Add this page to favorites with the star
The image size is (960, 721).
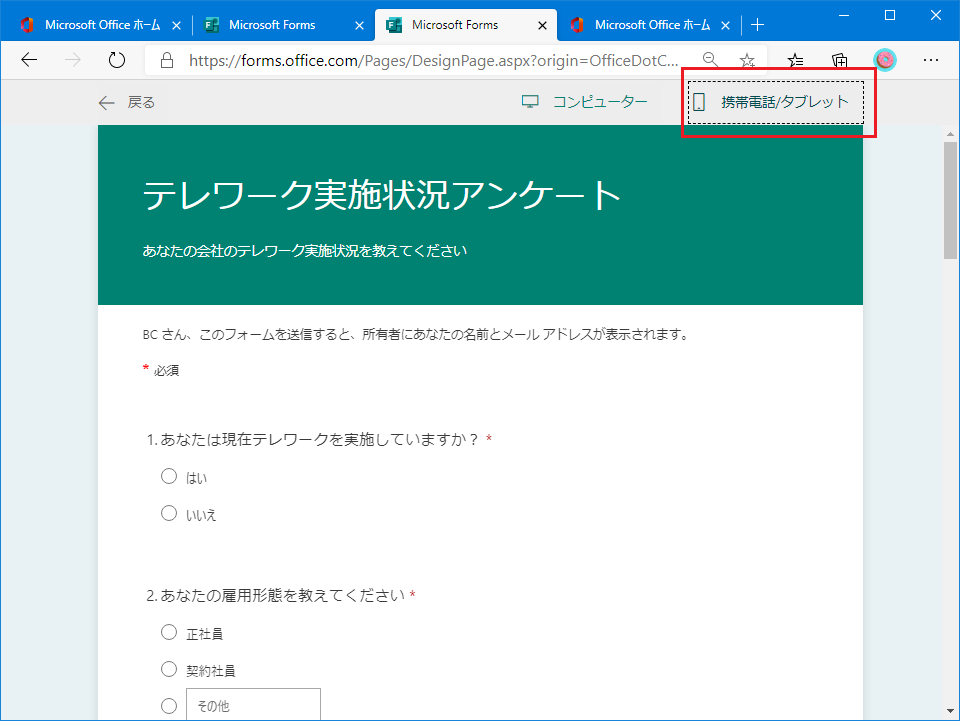747,60
